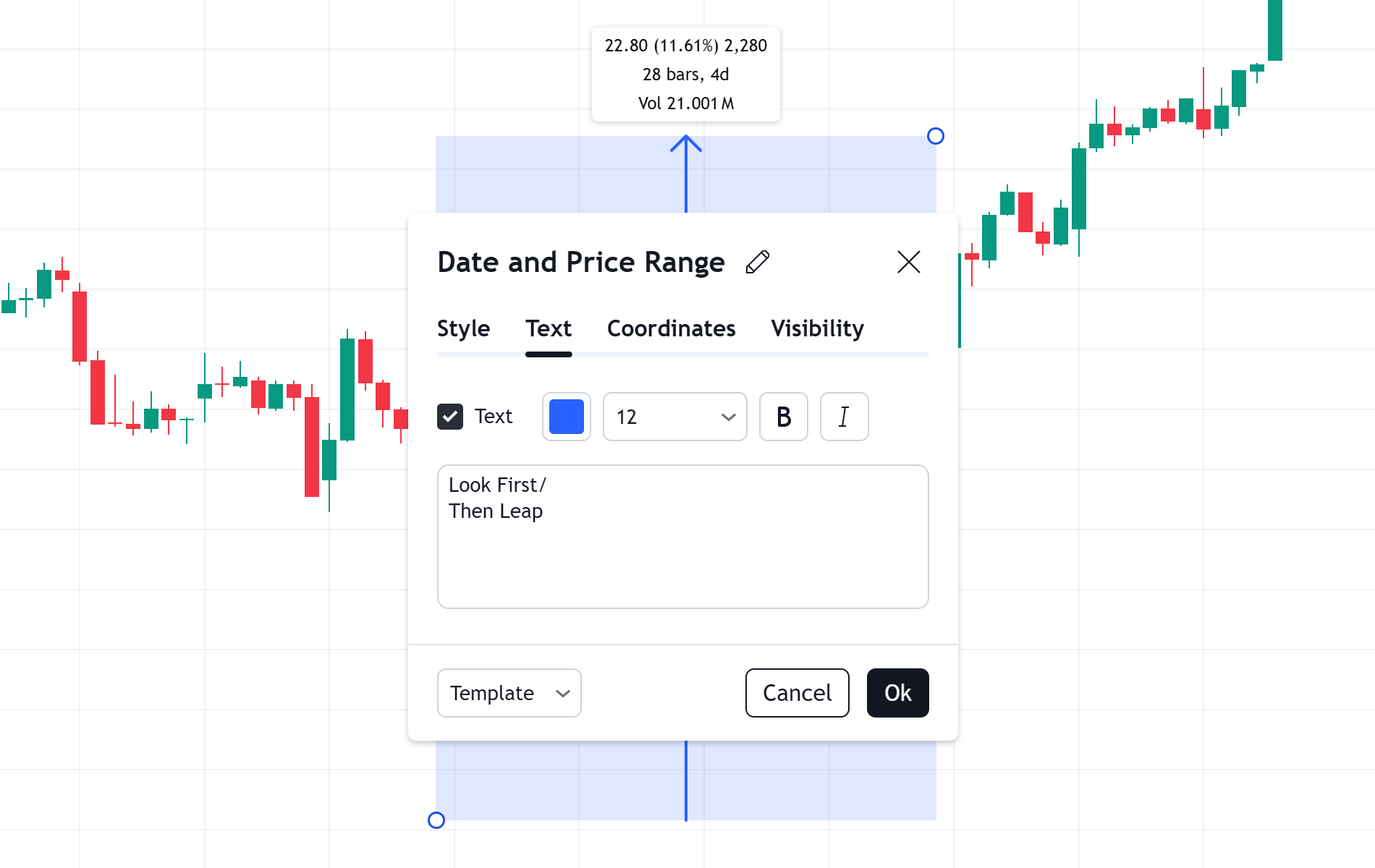1375x868 pixels.
Task: Select the top-right range anchor handle
Action: pyautogui.click(x=936, y=136)
